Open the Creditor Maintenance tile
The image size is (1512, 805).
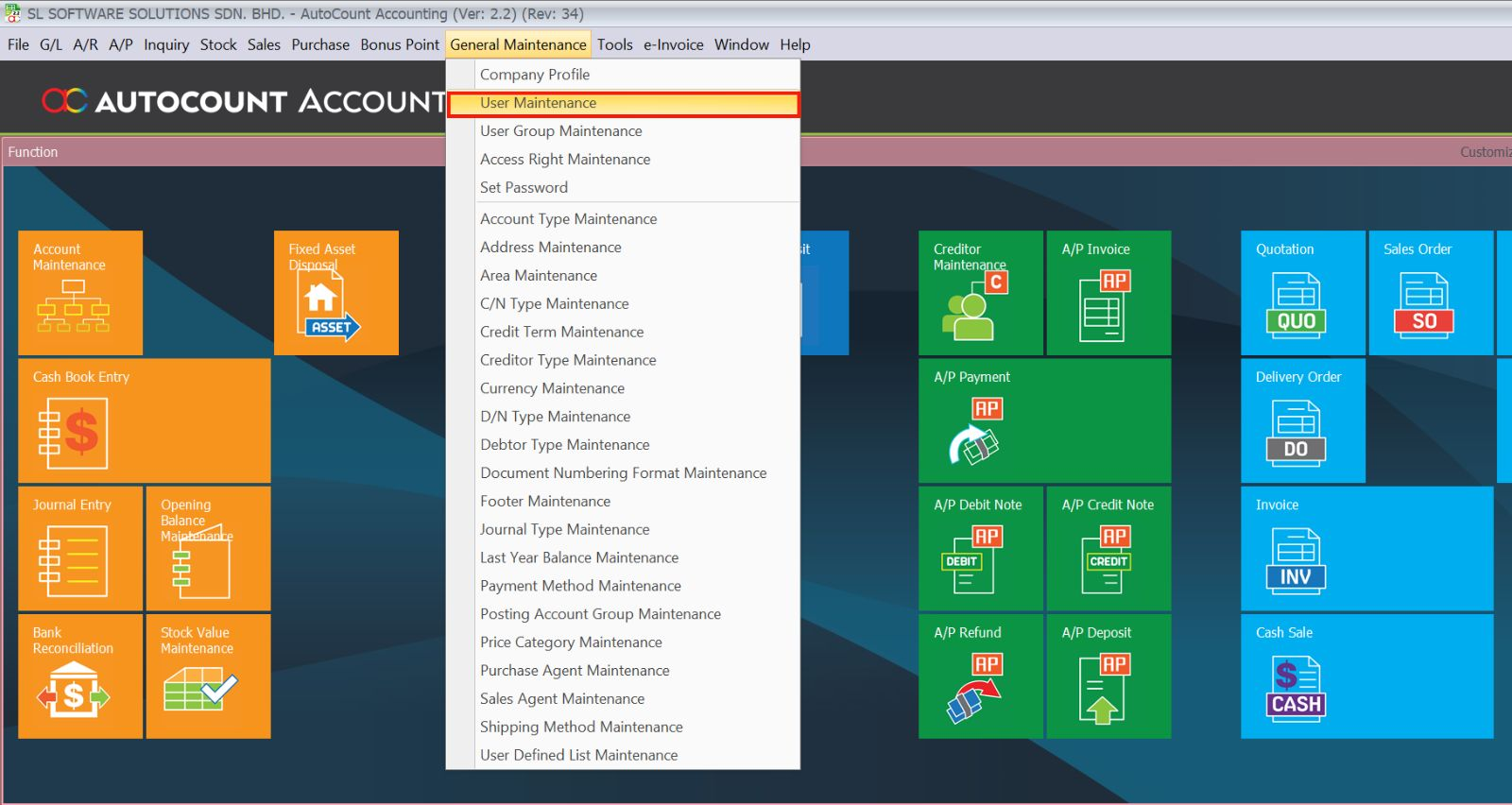click(980, 293)
